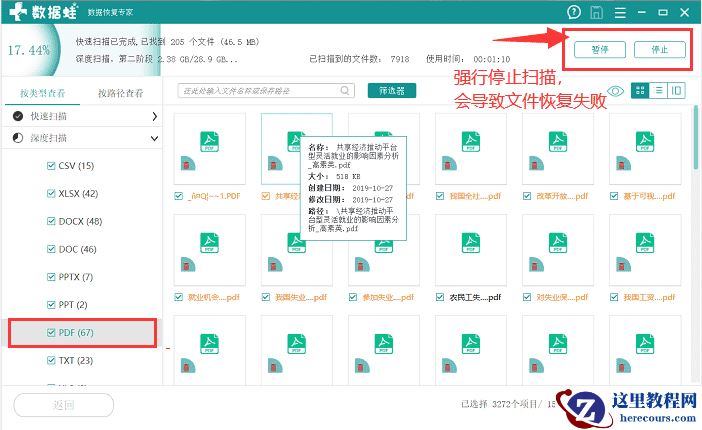Click the 深度扫描 in-progress status icon

[18, 138]
